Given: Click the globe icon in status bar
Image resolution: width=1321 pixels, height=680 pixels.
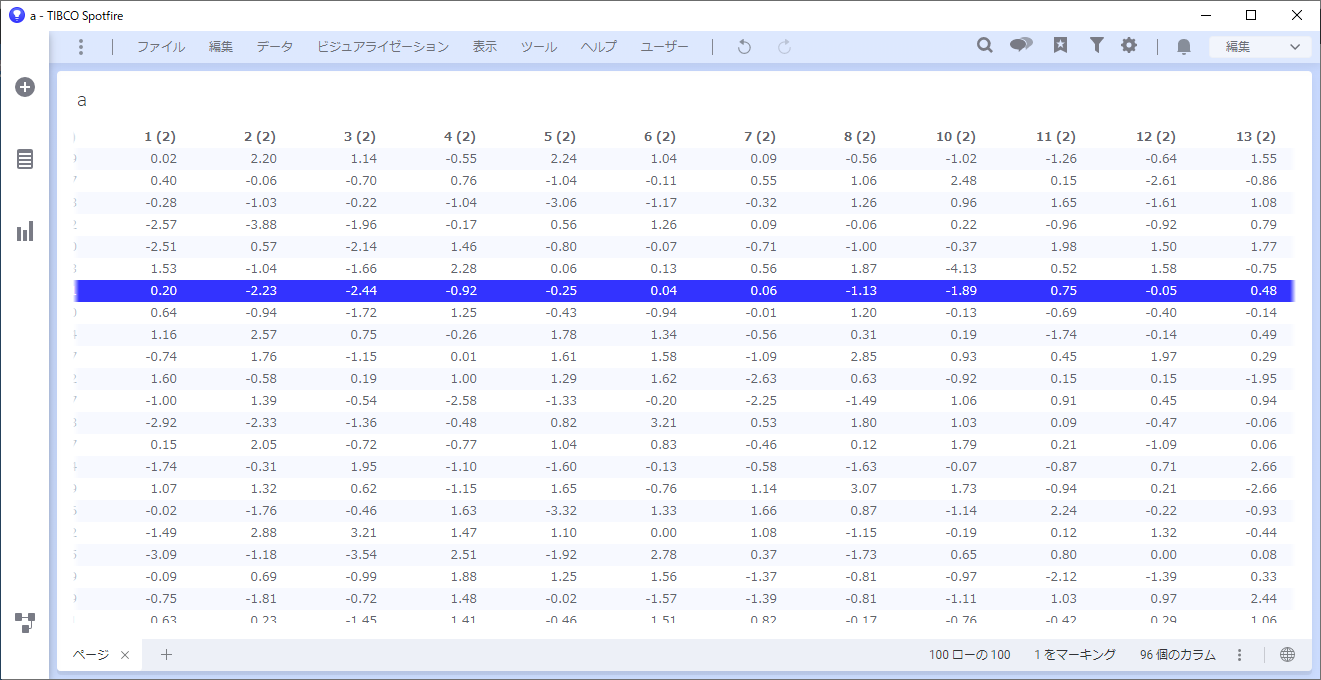Looking at the screenshot, I should 1287,655.
